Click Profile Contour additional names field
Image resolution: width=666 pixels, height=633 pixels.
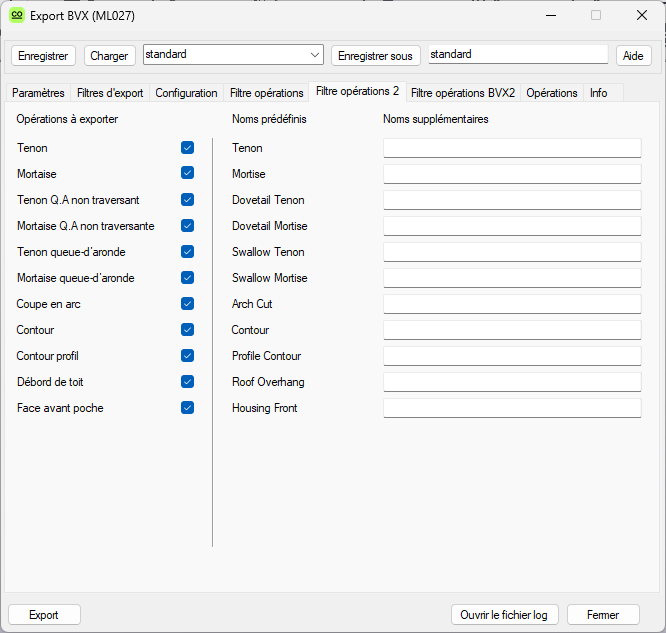[512, 356]
